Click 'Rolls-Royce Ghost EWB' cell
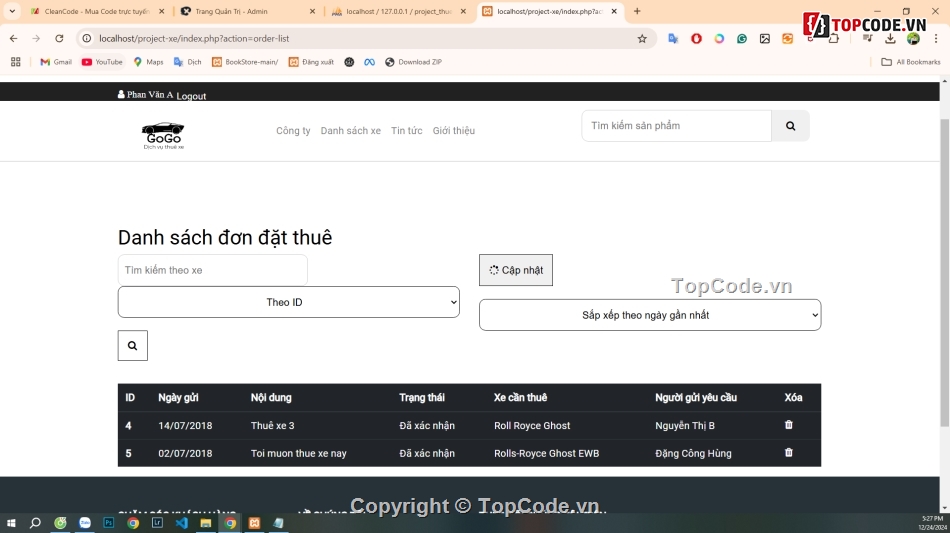The width and height of the screenshot is (950, 533). tap(546, 453)
